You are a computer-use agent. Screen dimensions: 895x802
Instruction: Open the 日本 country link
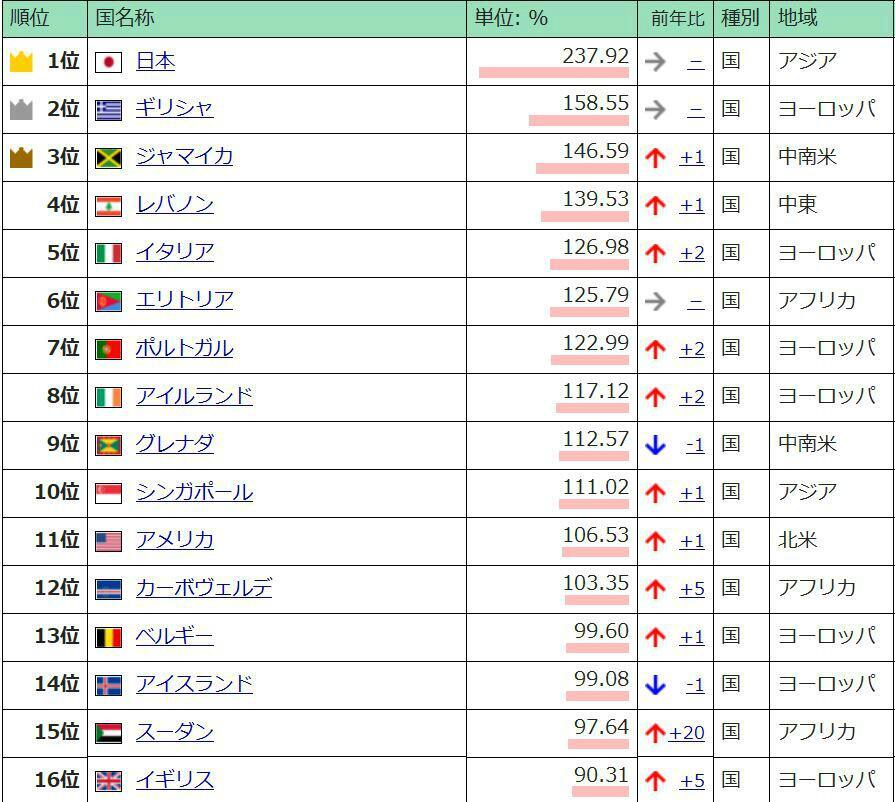click(x=155, y=61)
